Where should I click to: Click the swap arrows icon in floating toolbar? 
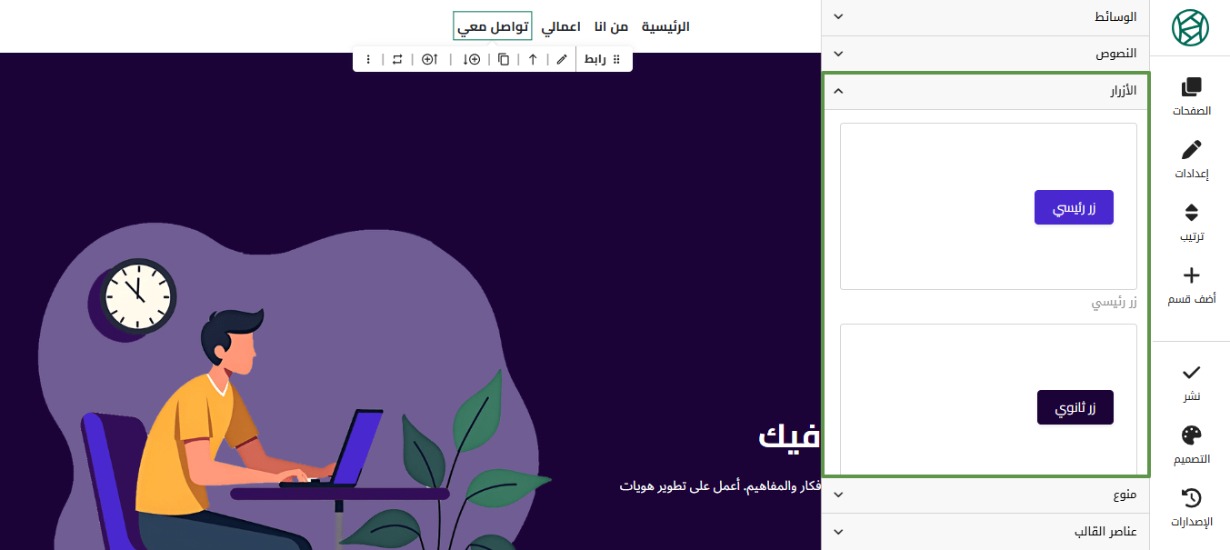tap(397, 60)
